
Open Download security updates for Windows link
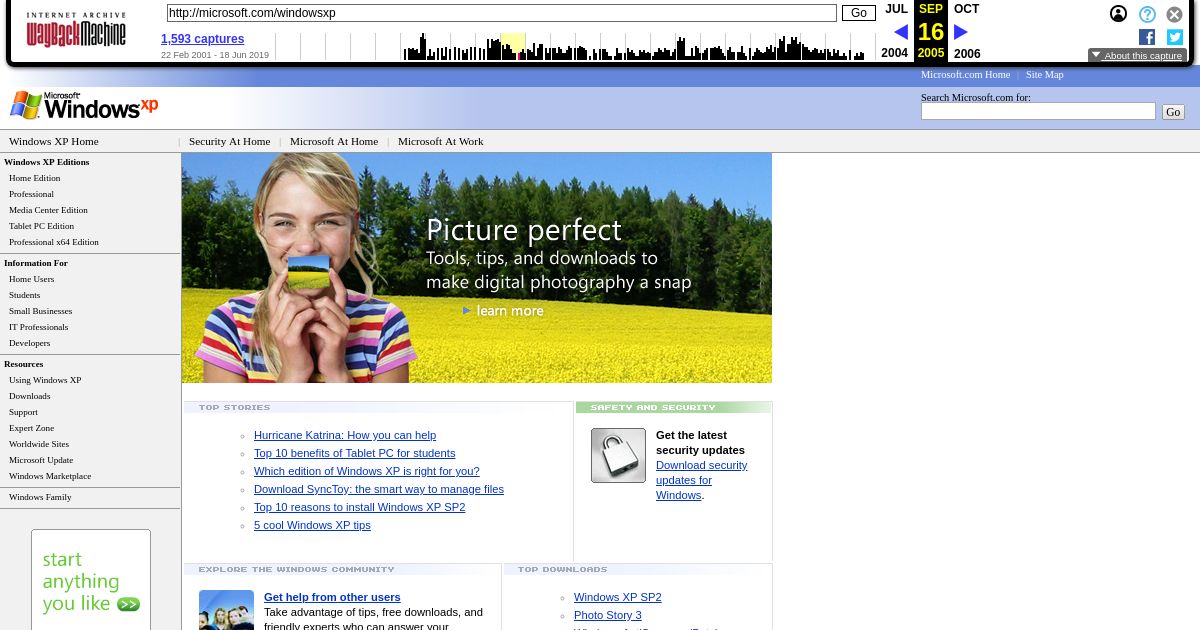[701, 480]
